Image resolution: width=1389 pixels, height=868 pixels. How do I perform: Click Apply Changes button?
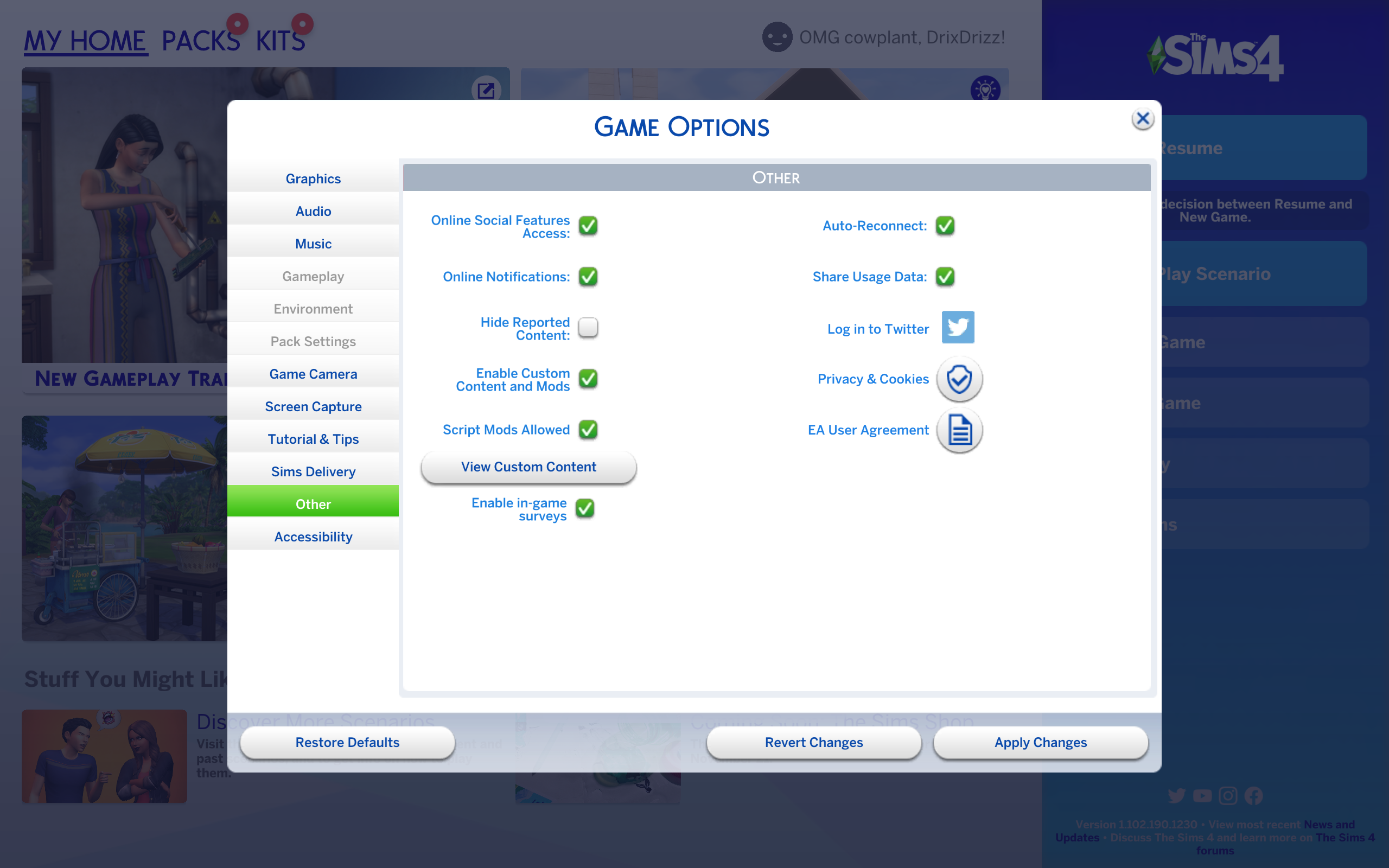pyautogui.click(x=1040, y=742)
